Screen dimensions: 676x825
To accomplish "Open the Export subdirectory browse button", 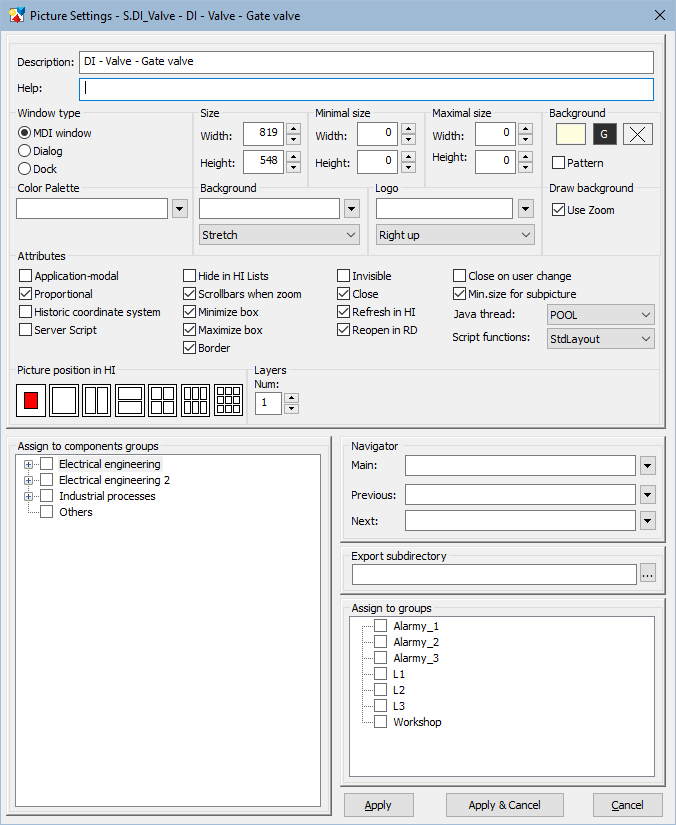I will (648, 574).
